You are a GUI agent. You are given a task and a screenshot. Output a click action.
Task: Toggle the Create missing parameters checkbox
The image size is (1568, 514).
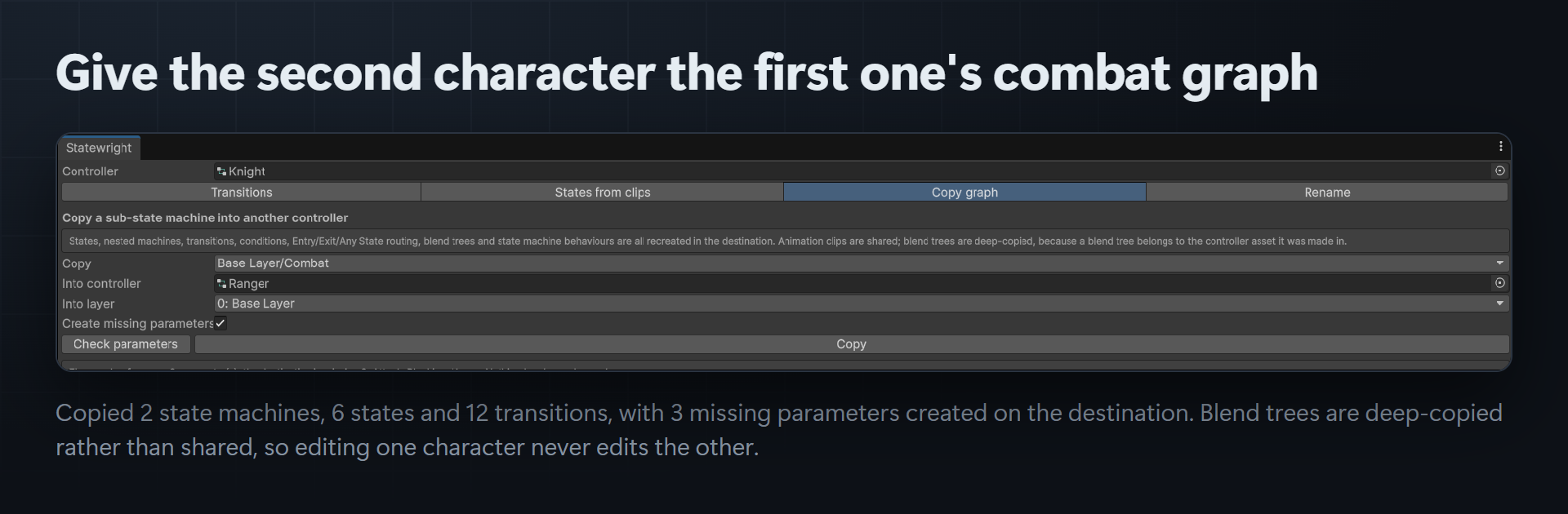pyautogui.click(x=220, y=323)
